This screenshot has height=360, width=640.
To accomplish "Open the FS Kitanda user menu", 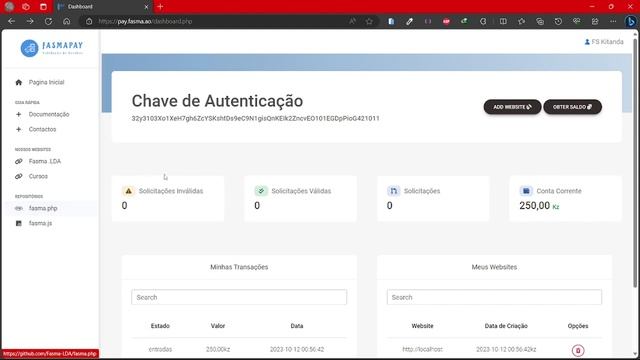I will [x=604, y=42].
